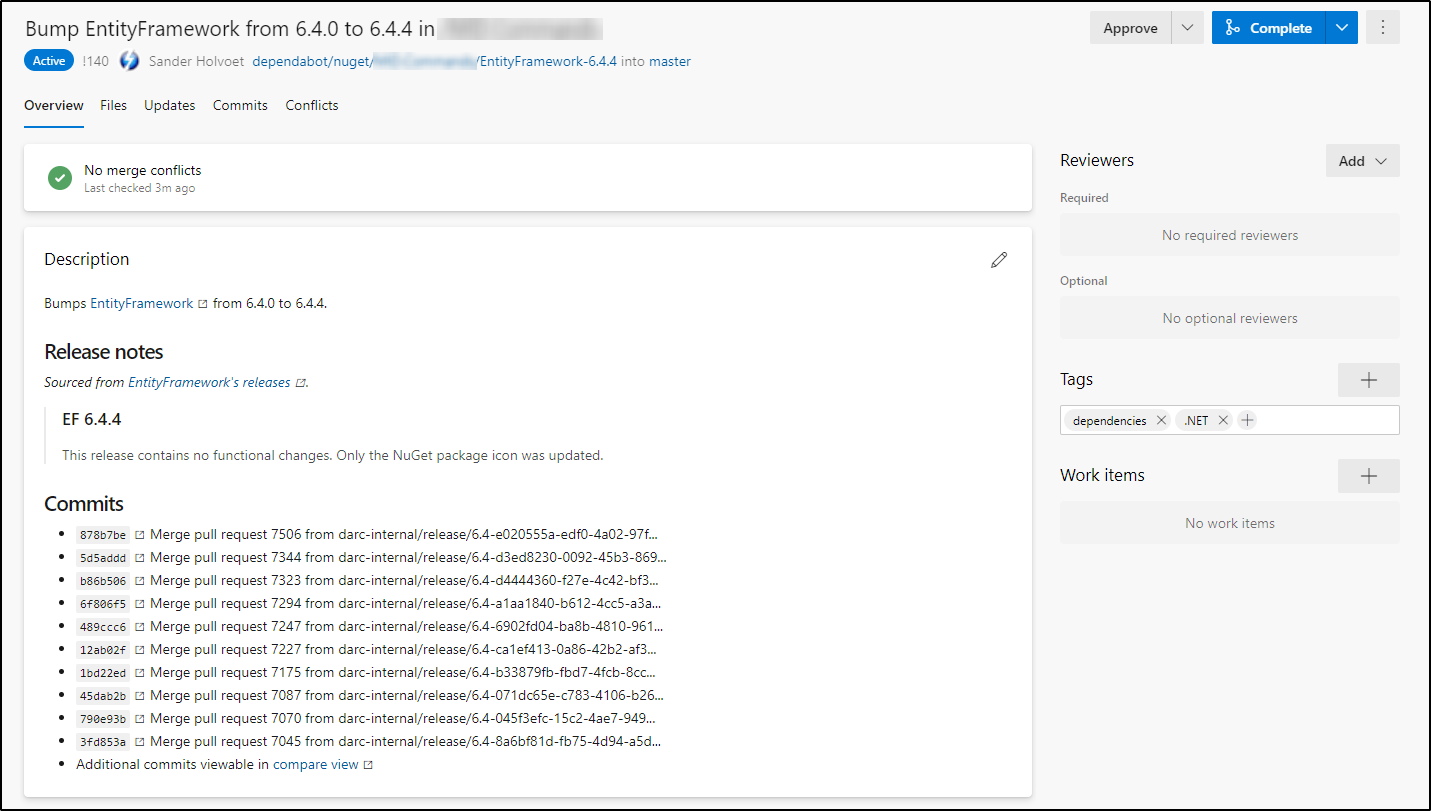Viewport: 1431px width, 811px height.
Task: Open external link icon for commit 45dab2b
Action: click(140, 696)
